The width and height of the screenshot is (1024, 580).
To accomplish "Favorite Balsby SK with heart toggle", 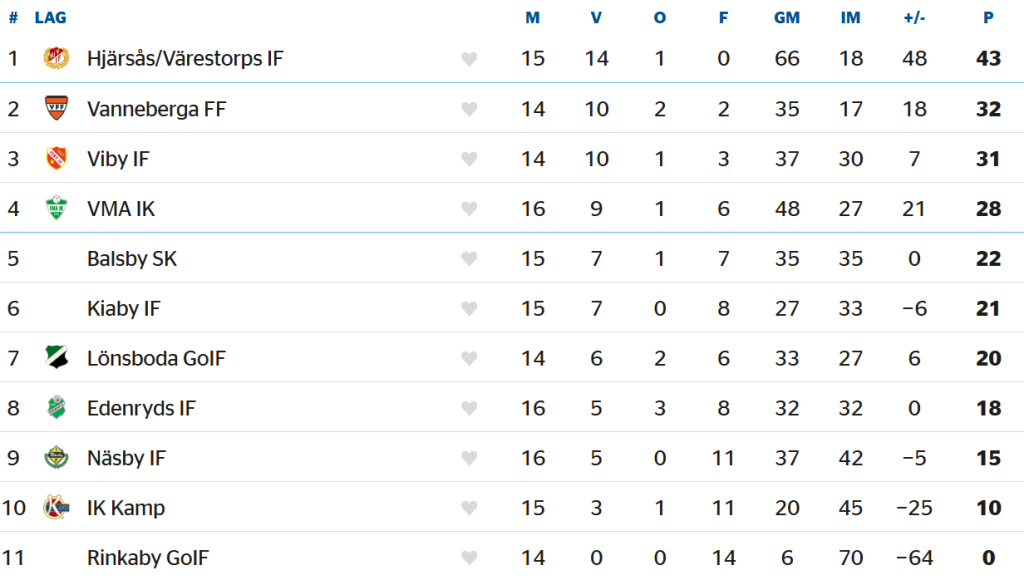I will (x=469, y=259).
